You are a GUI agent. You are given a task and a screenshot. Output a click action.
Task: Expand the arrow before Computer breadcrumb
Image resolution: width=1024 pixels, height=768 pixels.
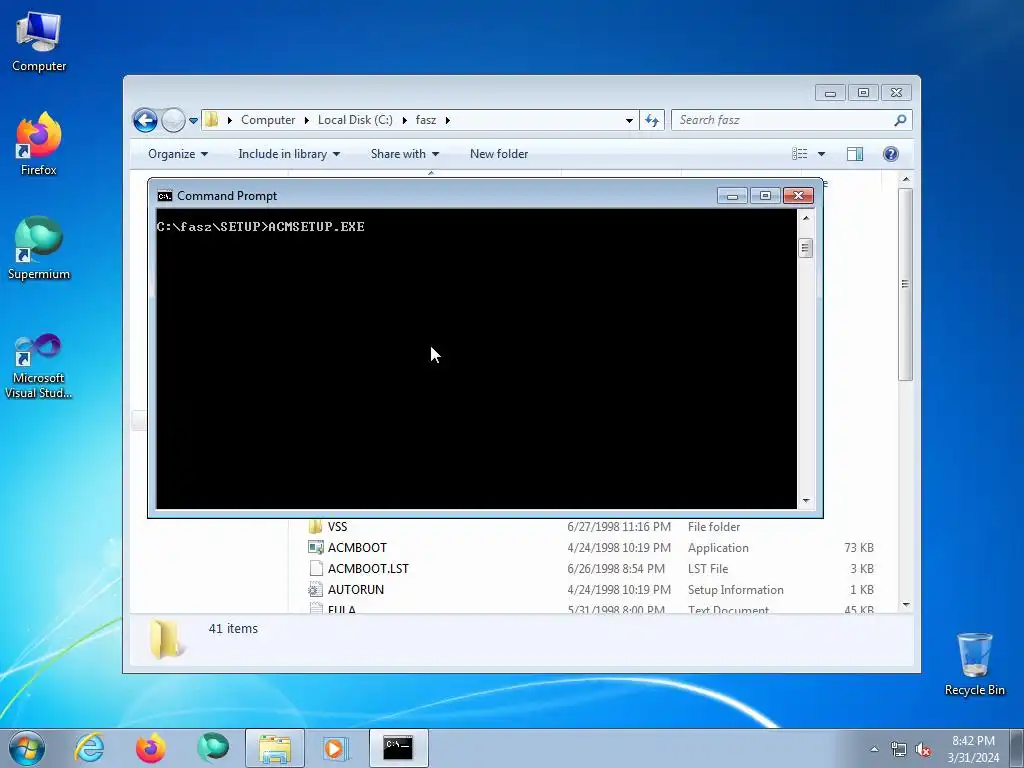point(229,120)
